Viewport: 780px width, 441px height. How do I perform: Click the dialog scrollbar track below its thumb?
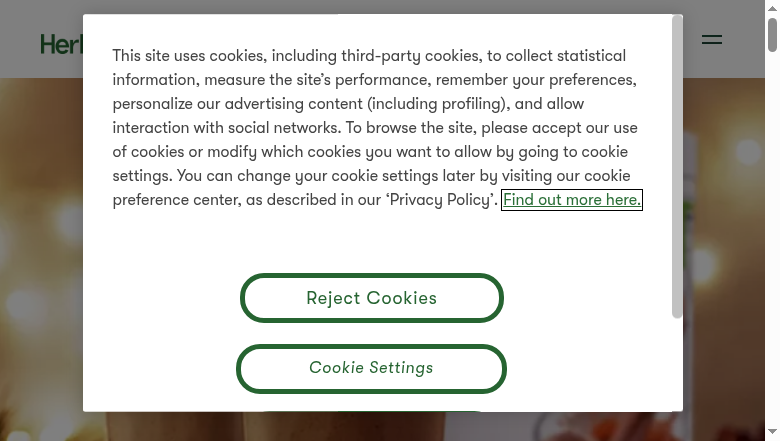(x=677, y=365)
